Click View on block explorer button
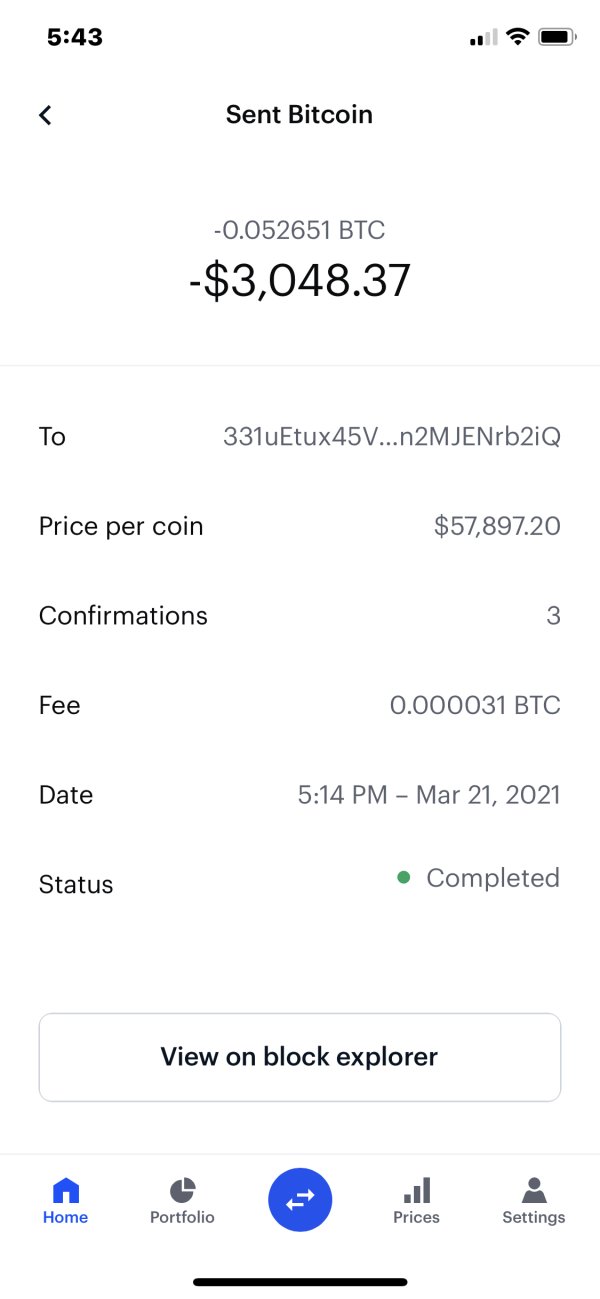600x1299 pixels. (x=300, y=1057)
